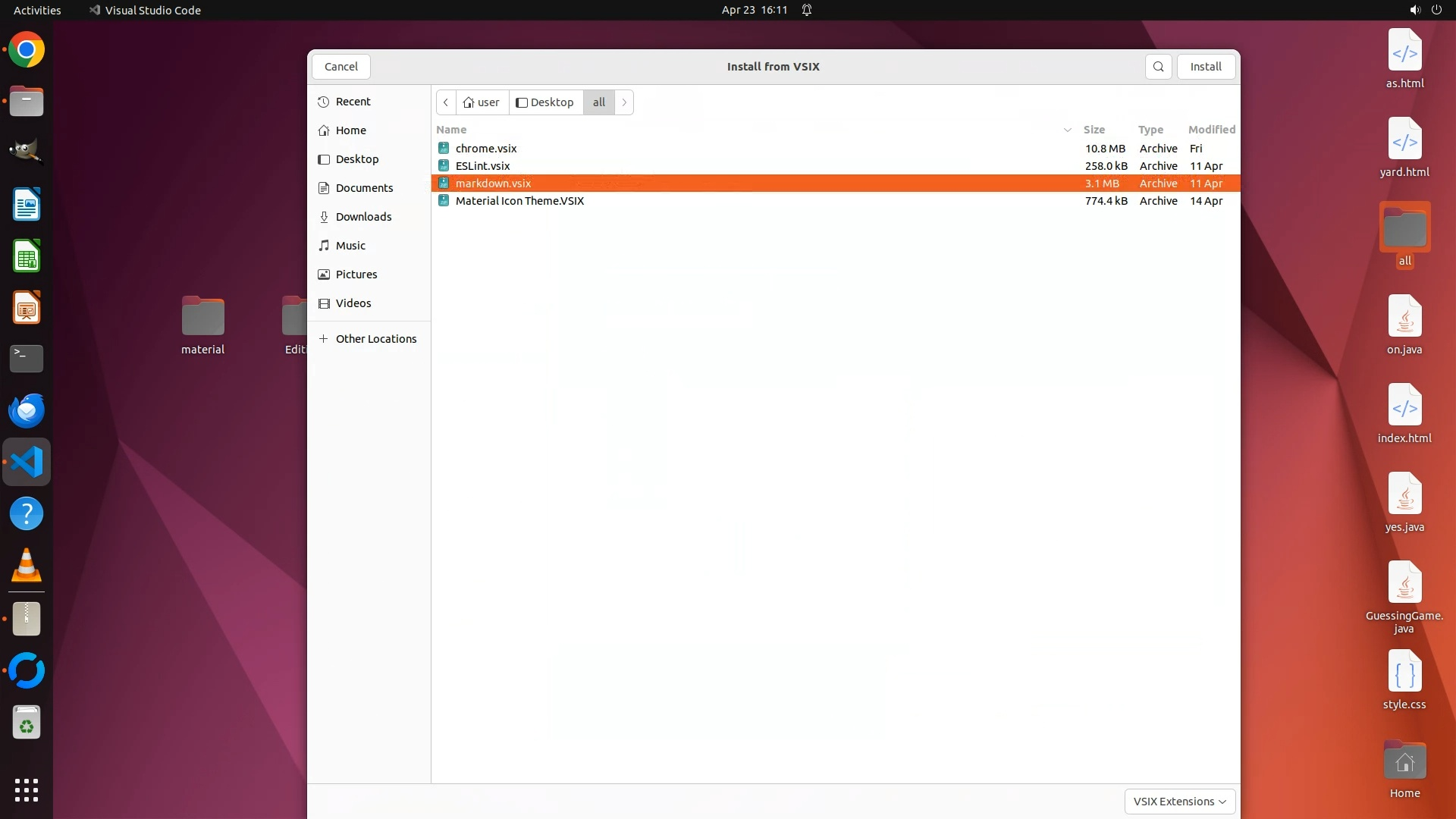The width and height of the screenshot is (1456, 819).
Task: Open system volume menu in top bar
Action: [1414, 10]
